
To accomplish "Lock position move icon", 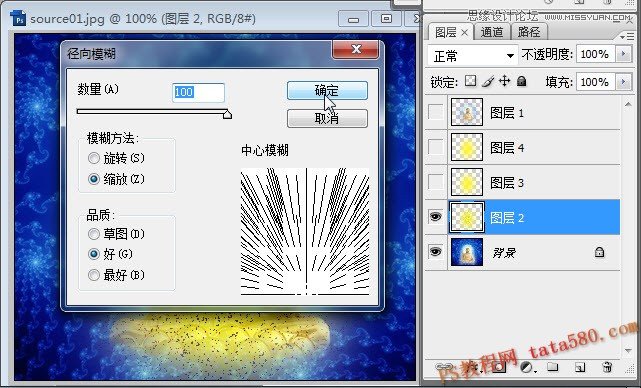I will pos(504,81).
